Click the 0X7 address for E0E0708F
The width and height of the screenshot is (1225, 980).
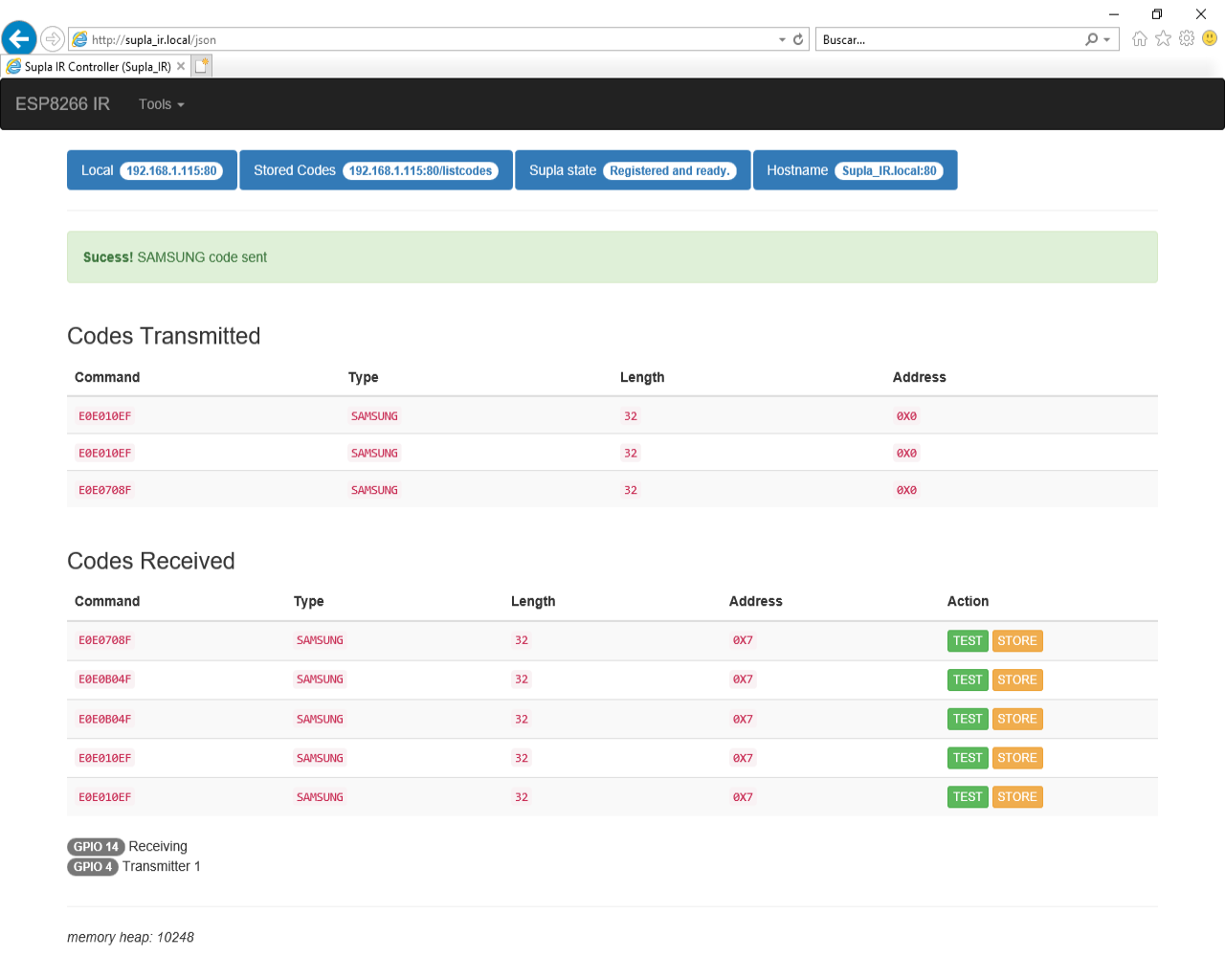(743, 640)
